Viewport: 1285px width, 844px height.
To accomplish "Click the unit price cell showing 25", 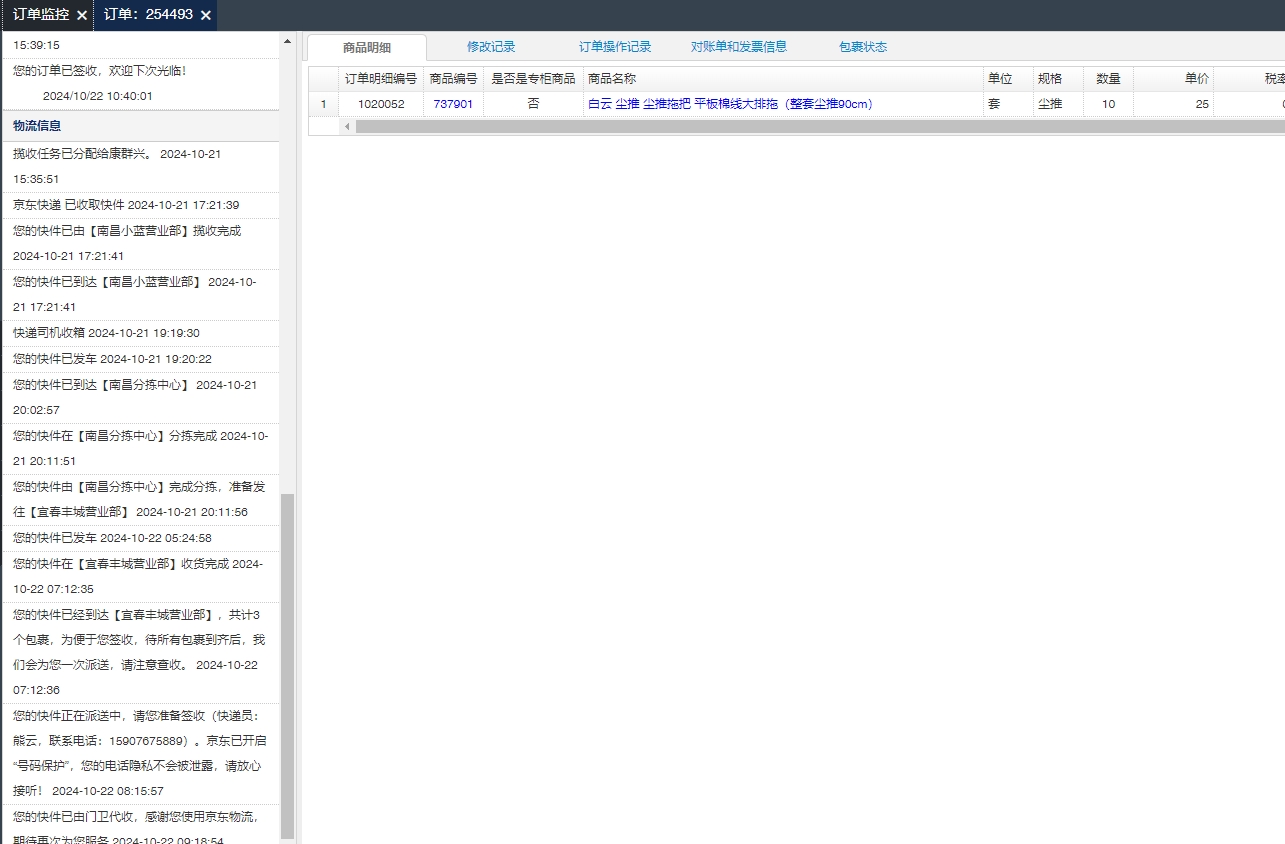I will coord(1173,104).
